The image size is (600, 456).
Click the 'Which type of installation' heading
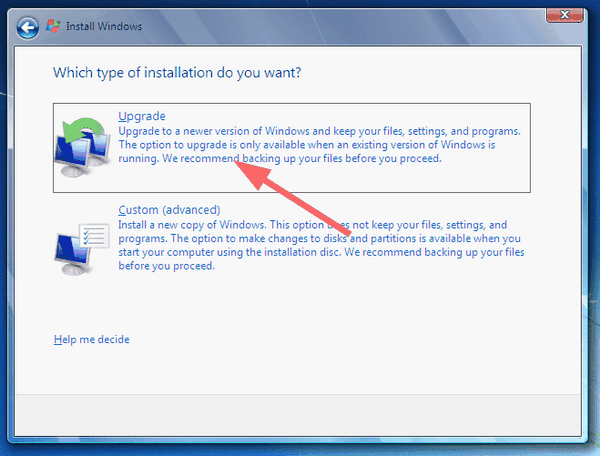[x=177, y=72]
